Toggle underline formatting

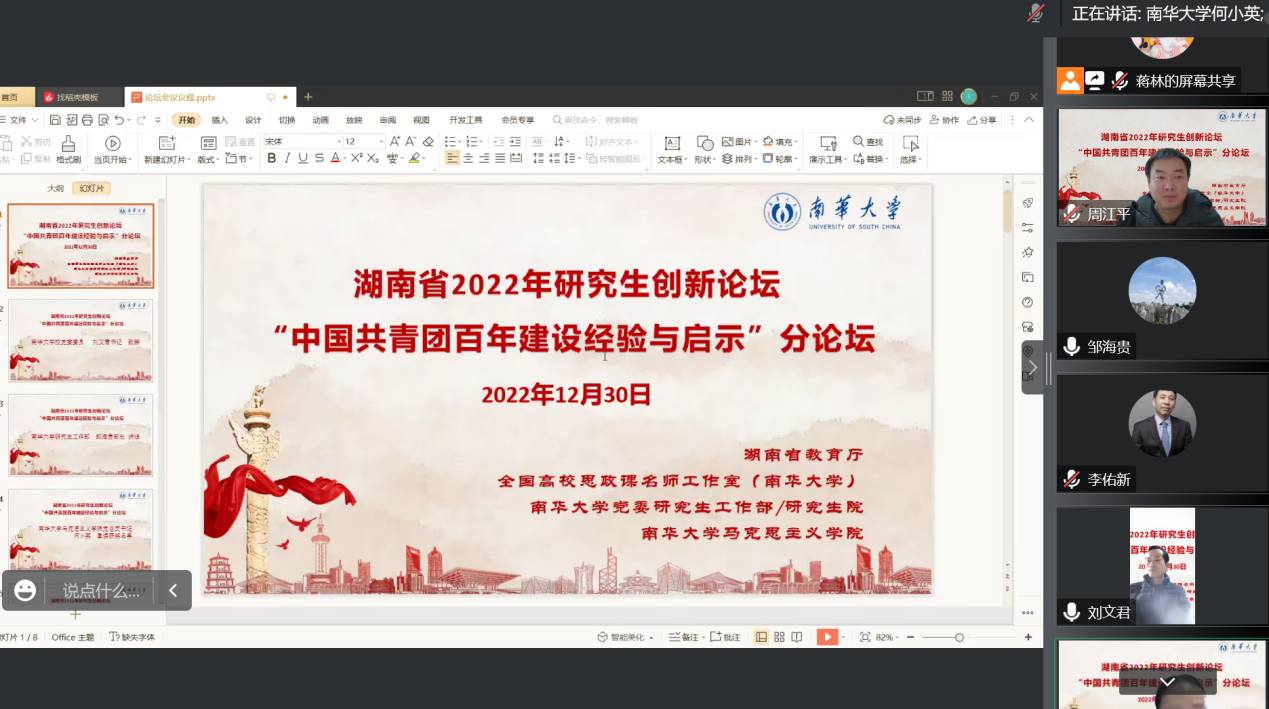coord(303,158)
